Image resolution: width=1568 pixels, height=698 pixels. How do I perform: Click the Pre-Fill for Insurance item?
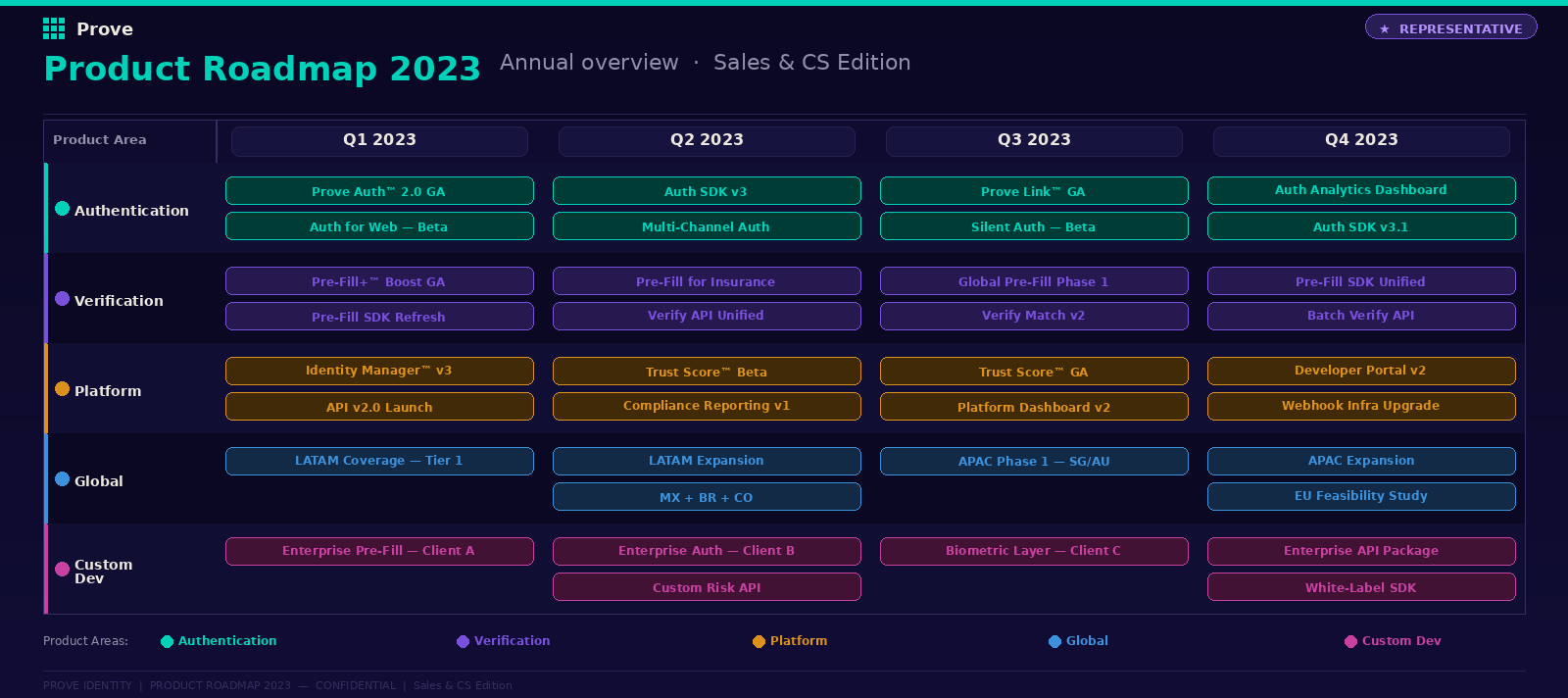coord(707,281)
